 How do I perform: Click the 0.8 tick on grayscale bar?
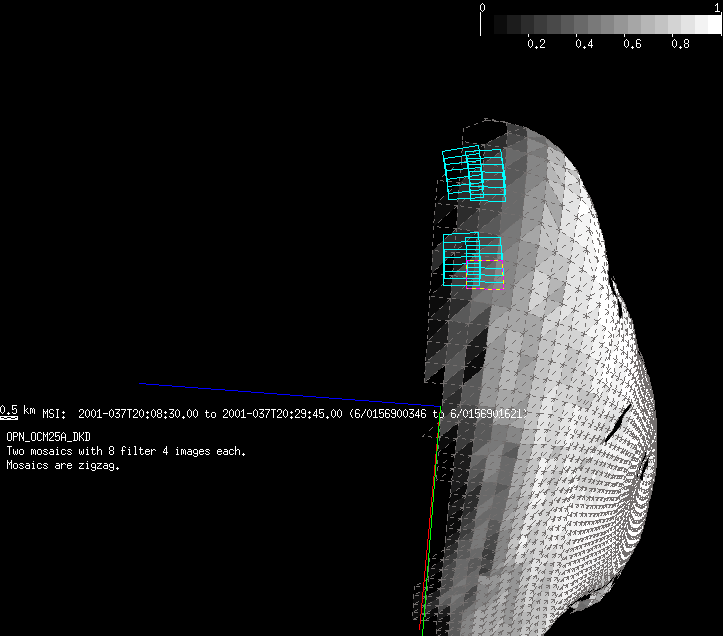pyautogui.click(x=680, y=44)
